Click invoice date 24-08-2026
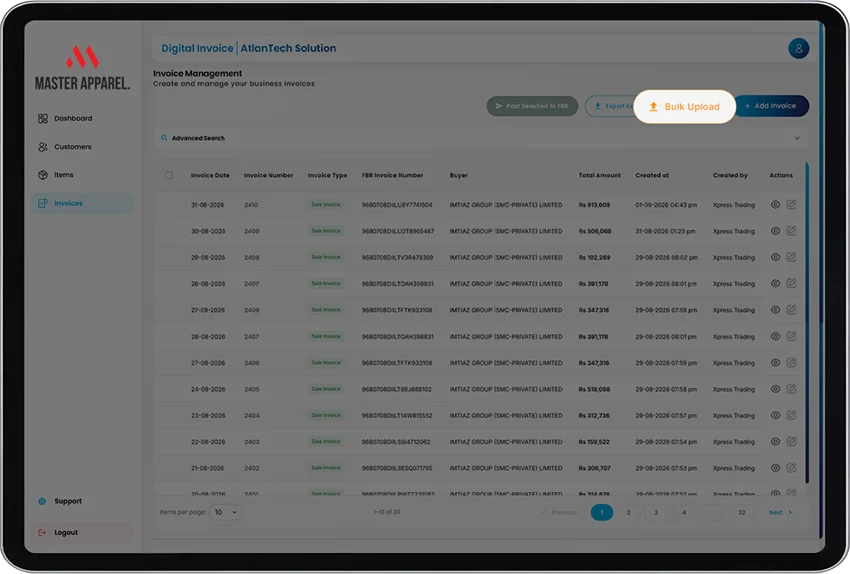The width and height of the screenshot is (850, 574). click(x=208, y=390)
